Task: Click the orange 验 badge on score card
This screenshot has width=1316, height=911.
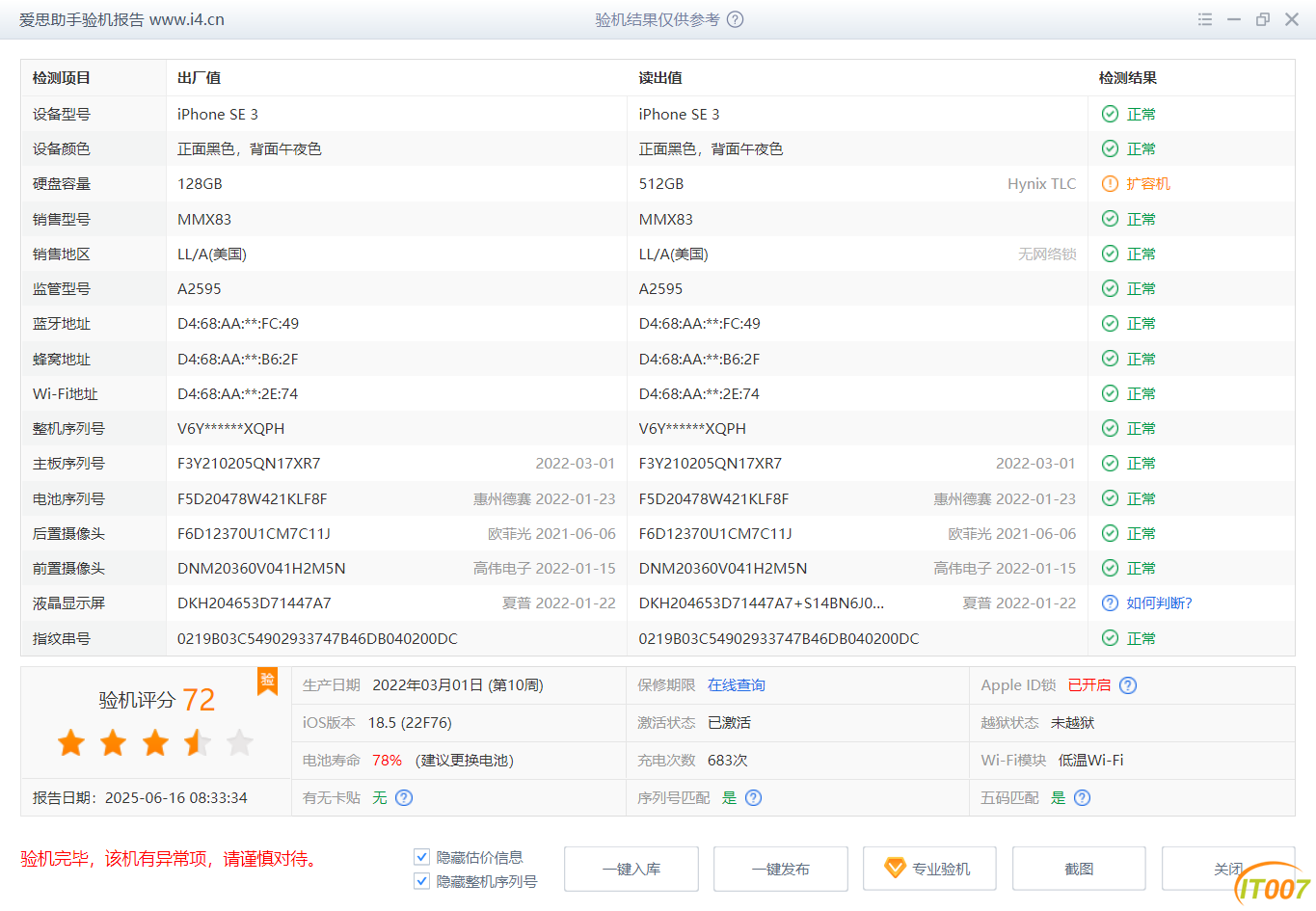Action: pos(267,681)
